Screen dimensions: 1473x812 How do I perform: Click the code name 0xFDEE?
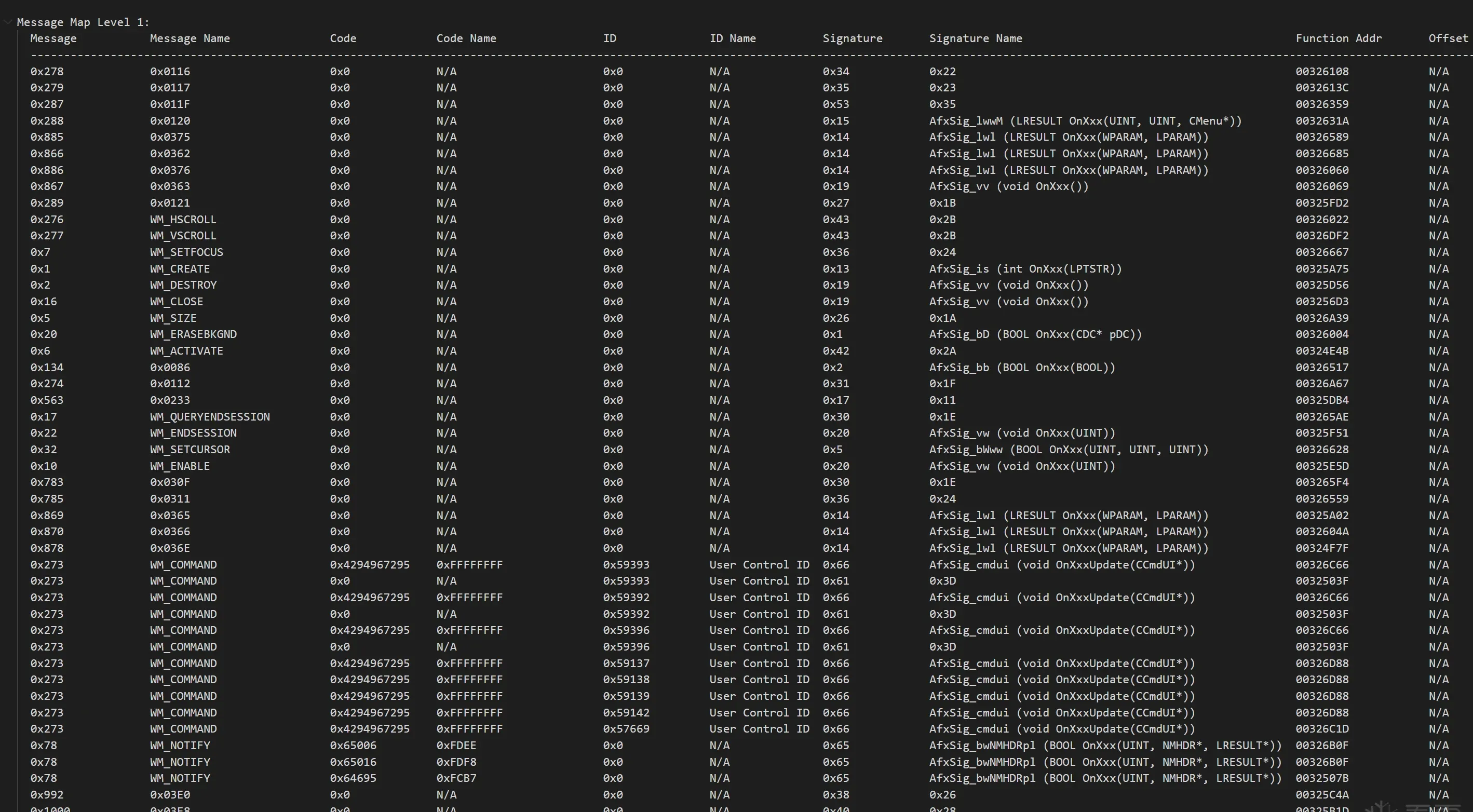pyautogui.click(x=456, y=746)
